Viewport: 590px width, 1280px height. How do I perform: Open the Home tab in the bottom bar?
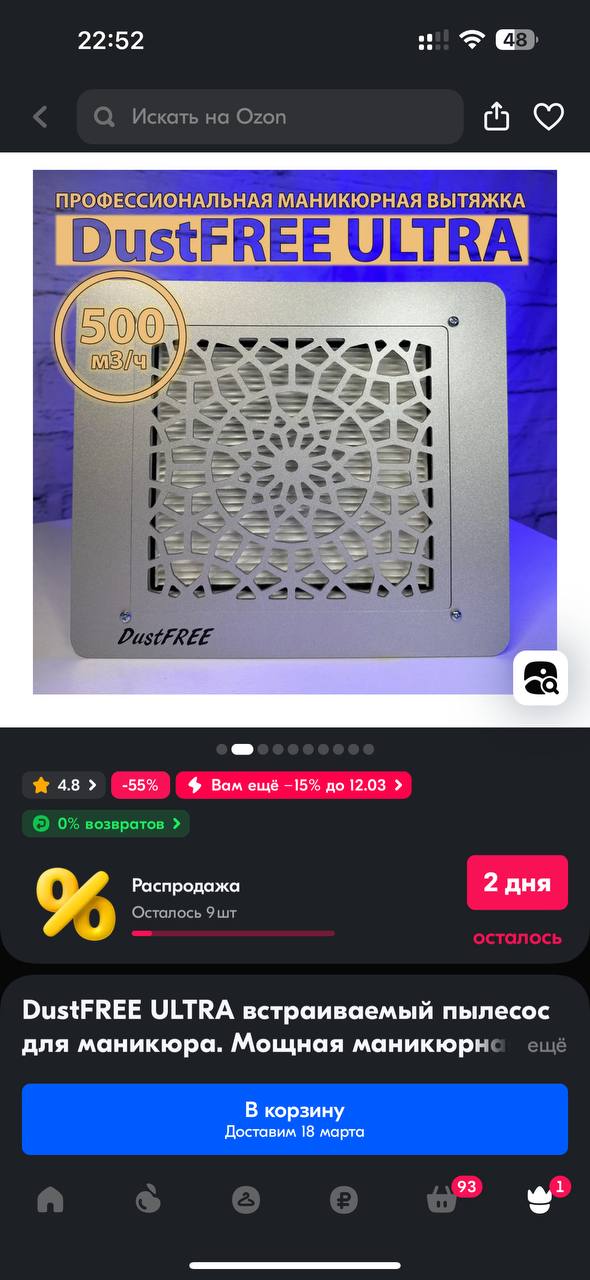[50, 1199]
